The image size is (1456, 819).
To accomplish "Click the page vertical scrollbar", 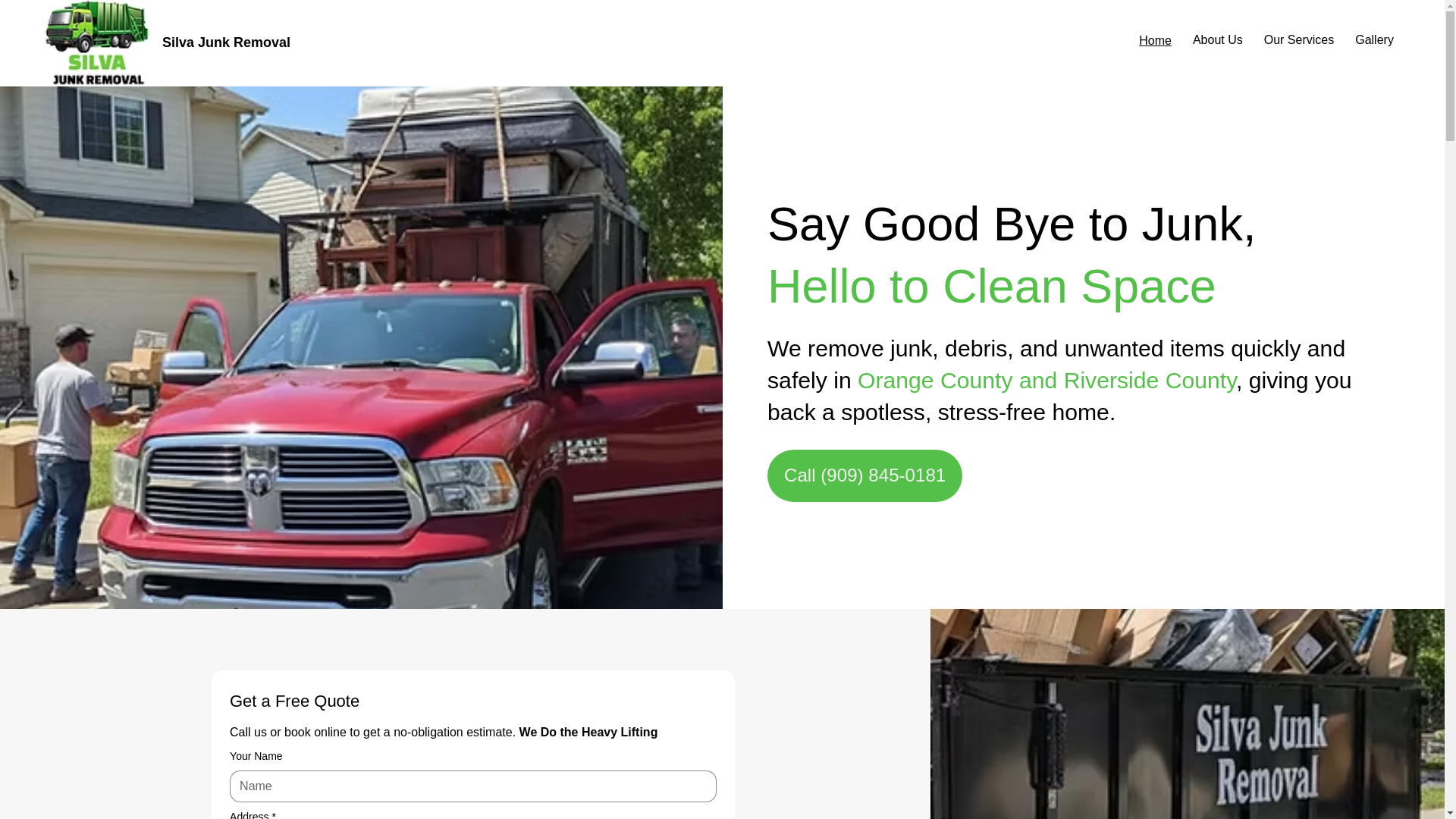I will click(1450, 409).
